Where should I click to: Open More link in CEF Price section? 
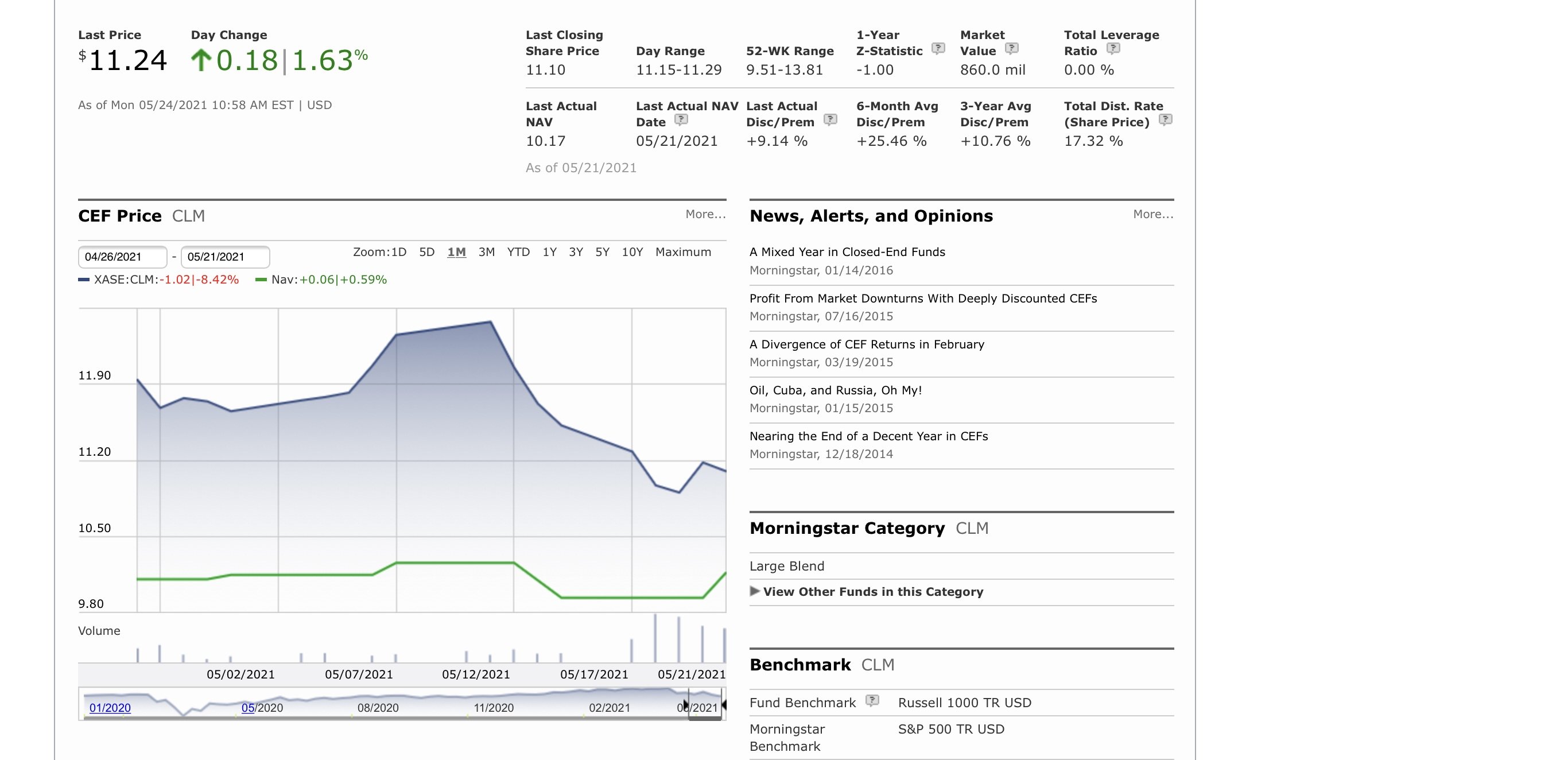pos(705,214)
